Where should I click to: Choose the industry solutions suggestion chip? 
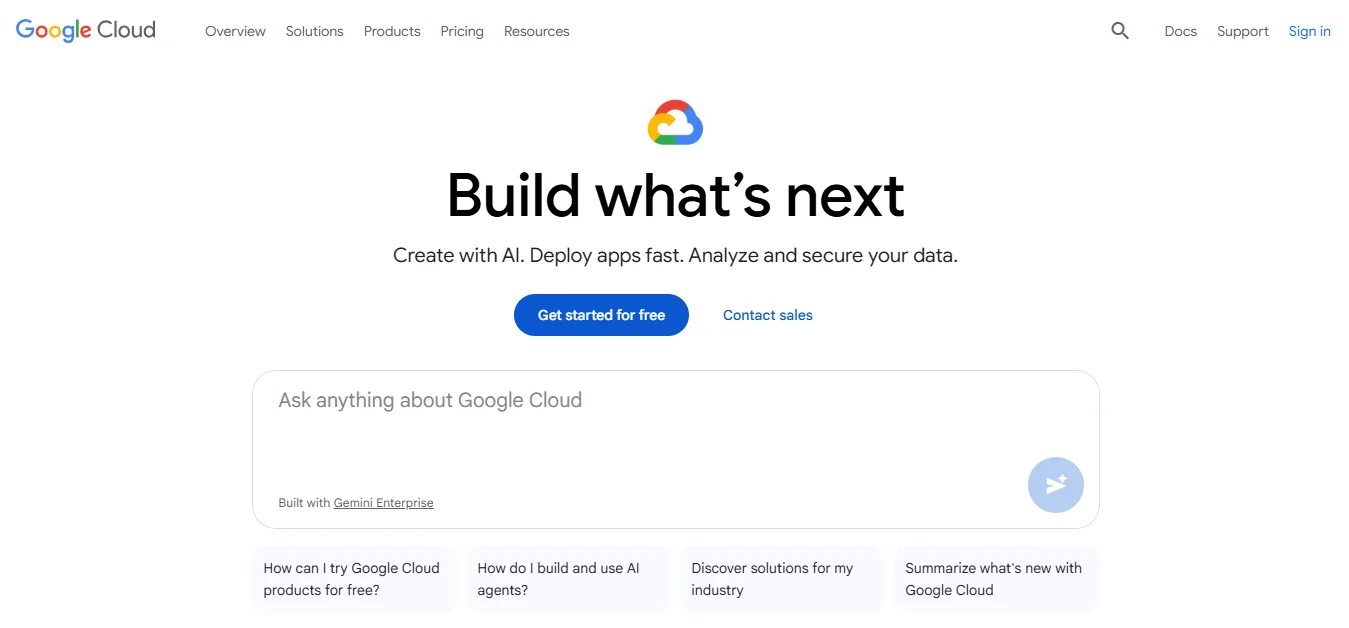pyautogui.click(x=781, y=578)
